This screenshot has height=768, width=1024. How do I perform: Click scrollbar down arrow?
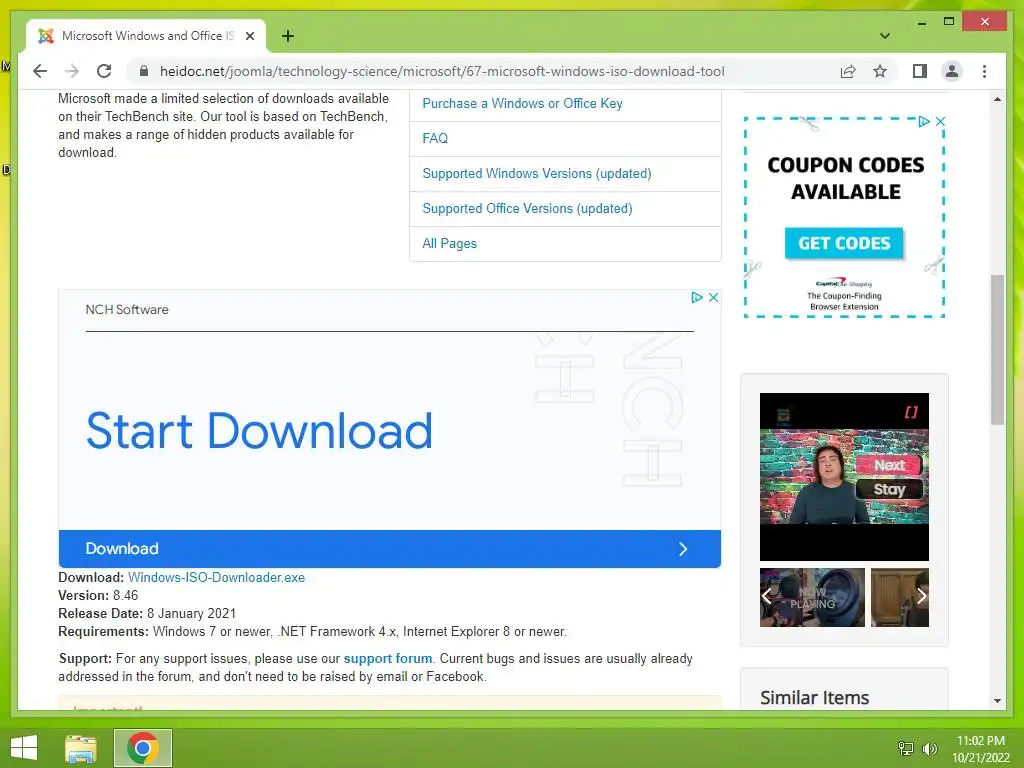point(997,701)
